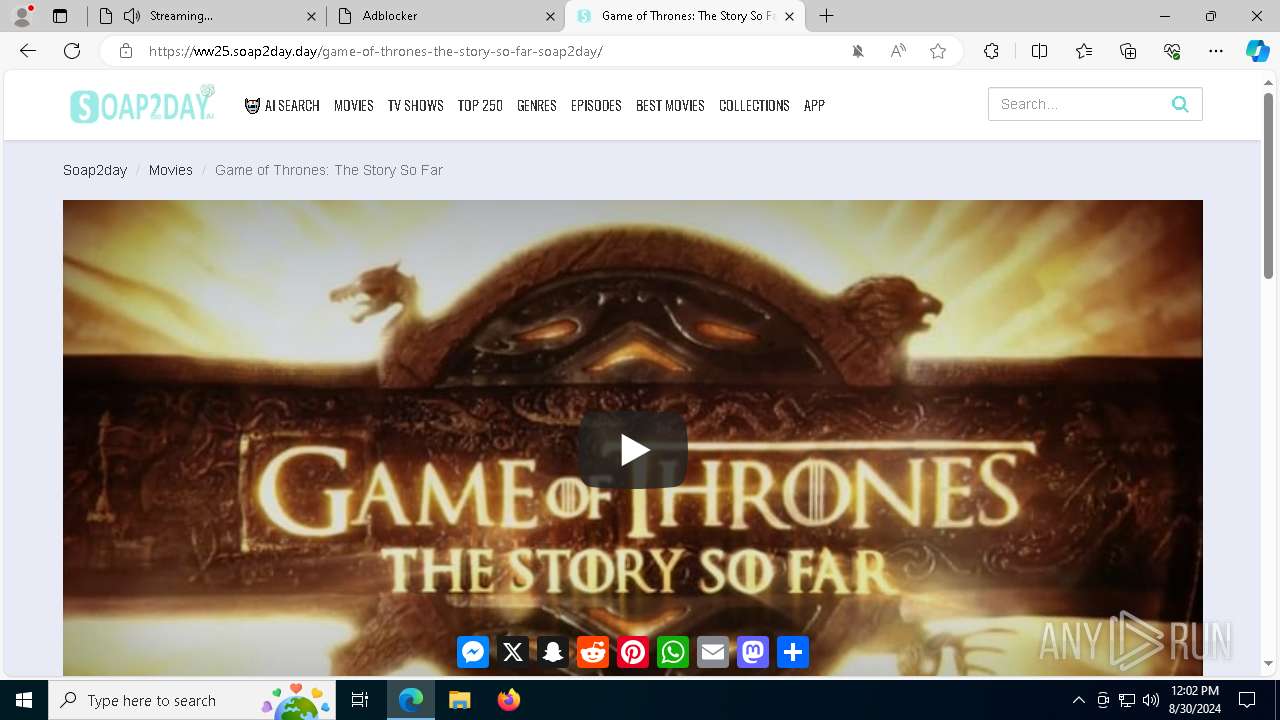1280x720 pixels.
Task: Open the notification center icon
Action: point(1247,700)
